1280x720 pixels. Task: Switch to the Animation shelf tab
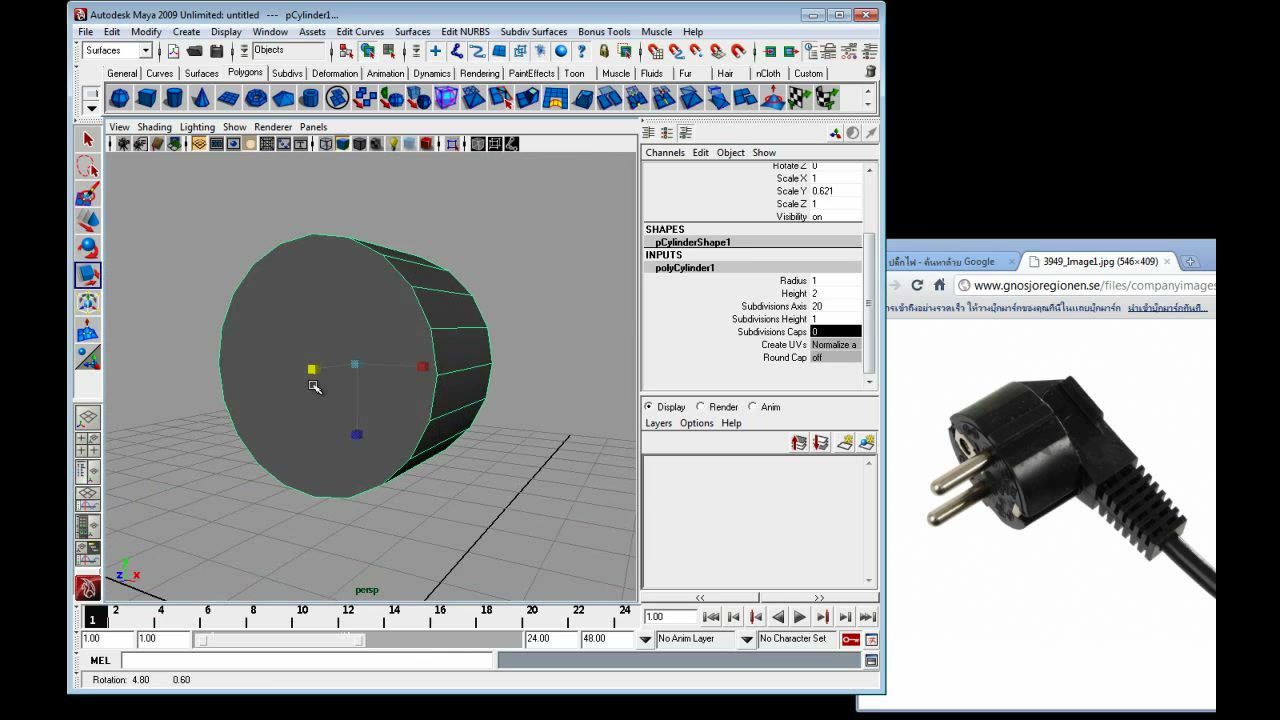tap(385, 73)
